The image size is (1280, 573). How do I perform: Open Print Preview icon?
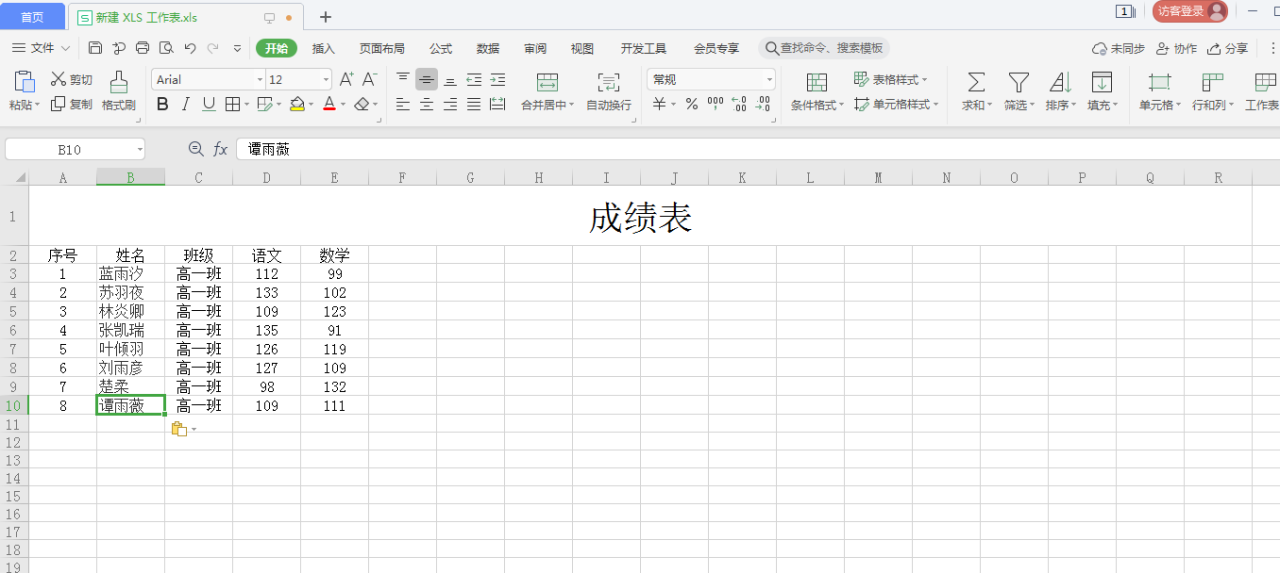tap(166, 48)
